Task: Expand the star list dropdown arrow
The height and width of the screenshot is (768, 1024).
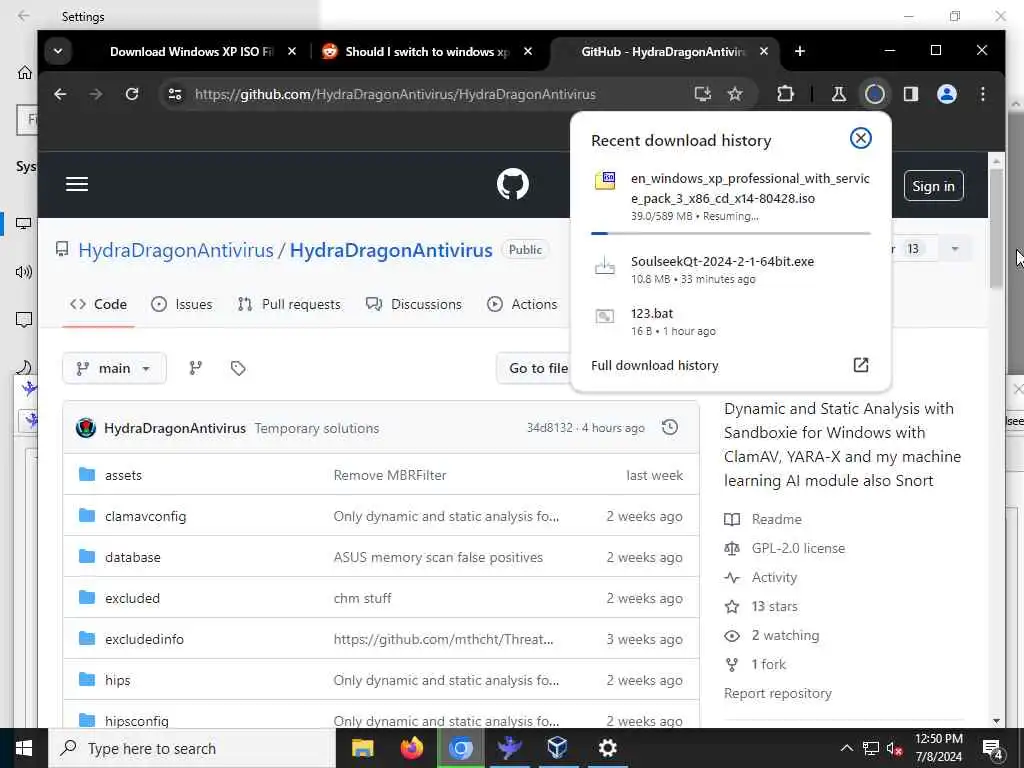Action: pos(955,249)
